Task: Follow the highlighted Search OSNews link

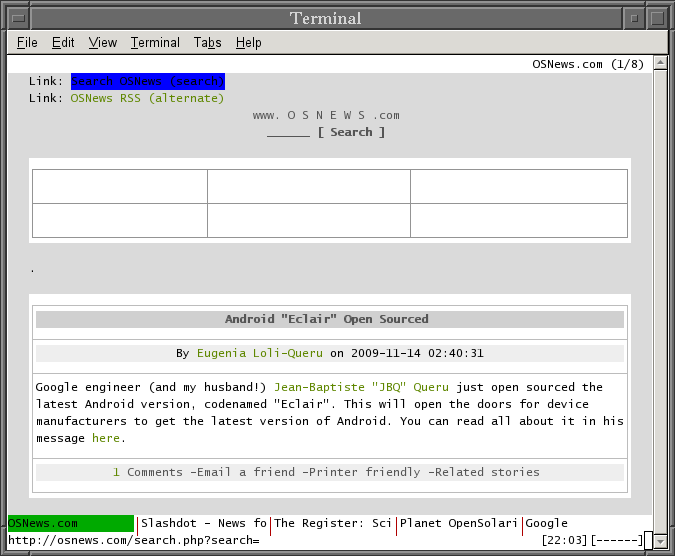Action: pyautogui.click(x=147, y=81)
